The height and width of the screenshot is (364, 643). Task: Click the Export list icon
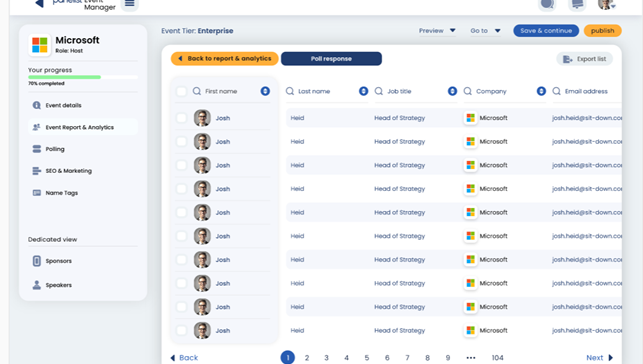(x=568, y=59)
